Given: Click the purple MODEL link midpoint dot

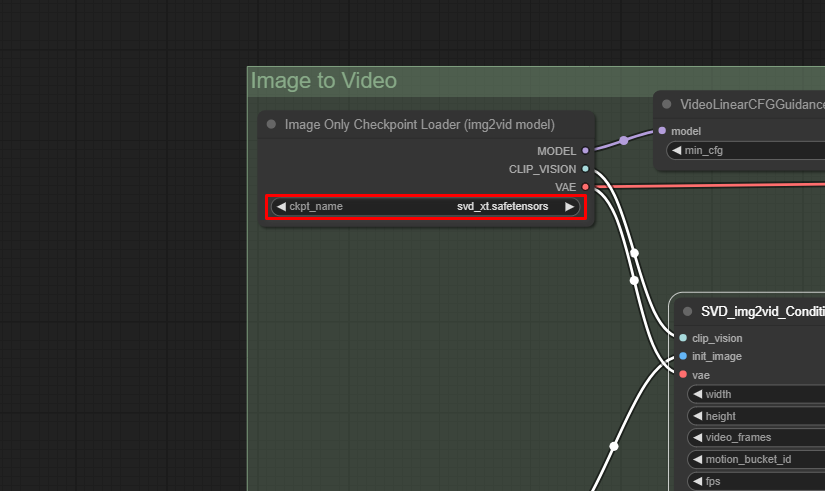Looking at the screenshot, I should [x=623, y=141].
